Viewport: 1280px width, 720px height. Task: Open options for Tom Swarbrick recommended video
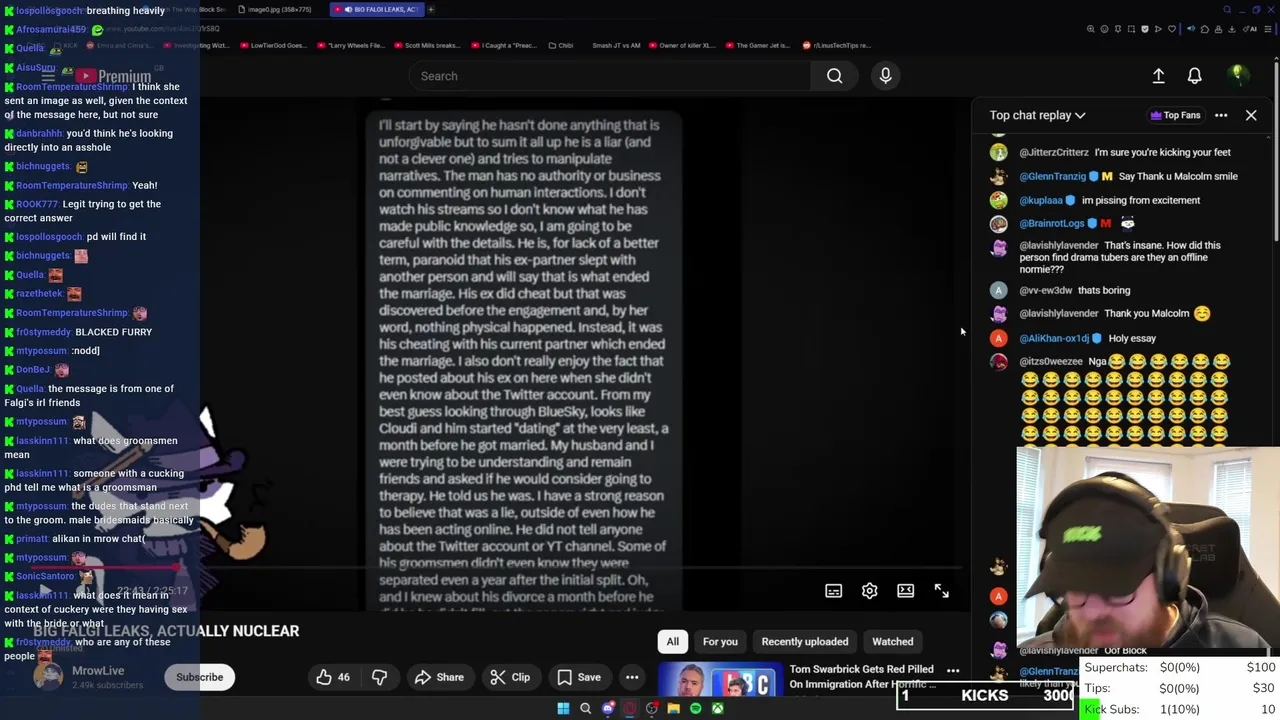(x=953, y=671)
